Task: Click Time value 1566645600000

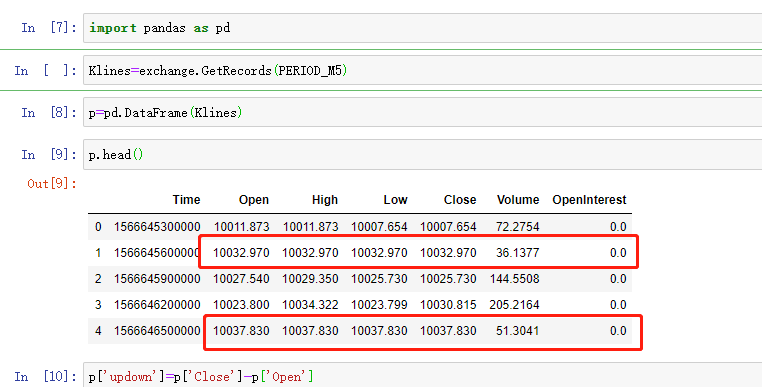Action: (x=157, y=253)
